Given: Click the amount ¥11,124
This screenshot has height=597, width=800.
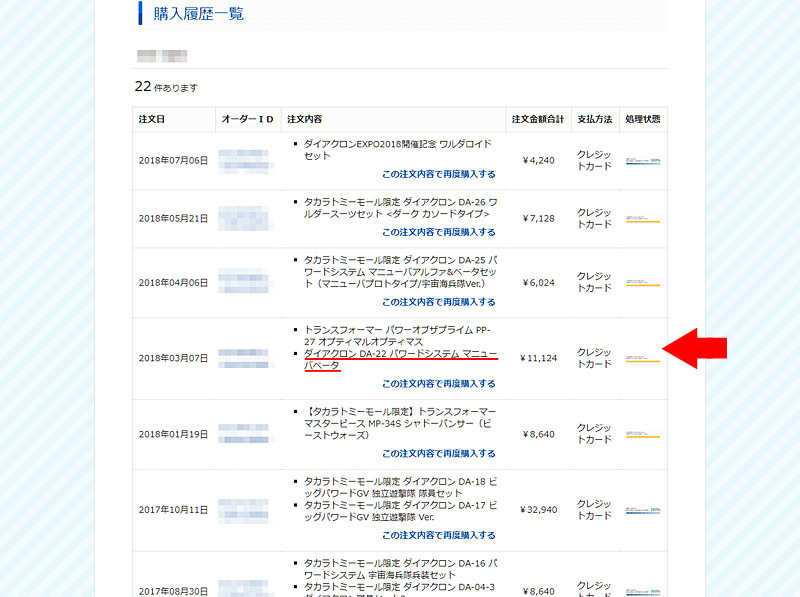Looking at the screenshot, I should (x=538, y=358).
